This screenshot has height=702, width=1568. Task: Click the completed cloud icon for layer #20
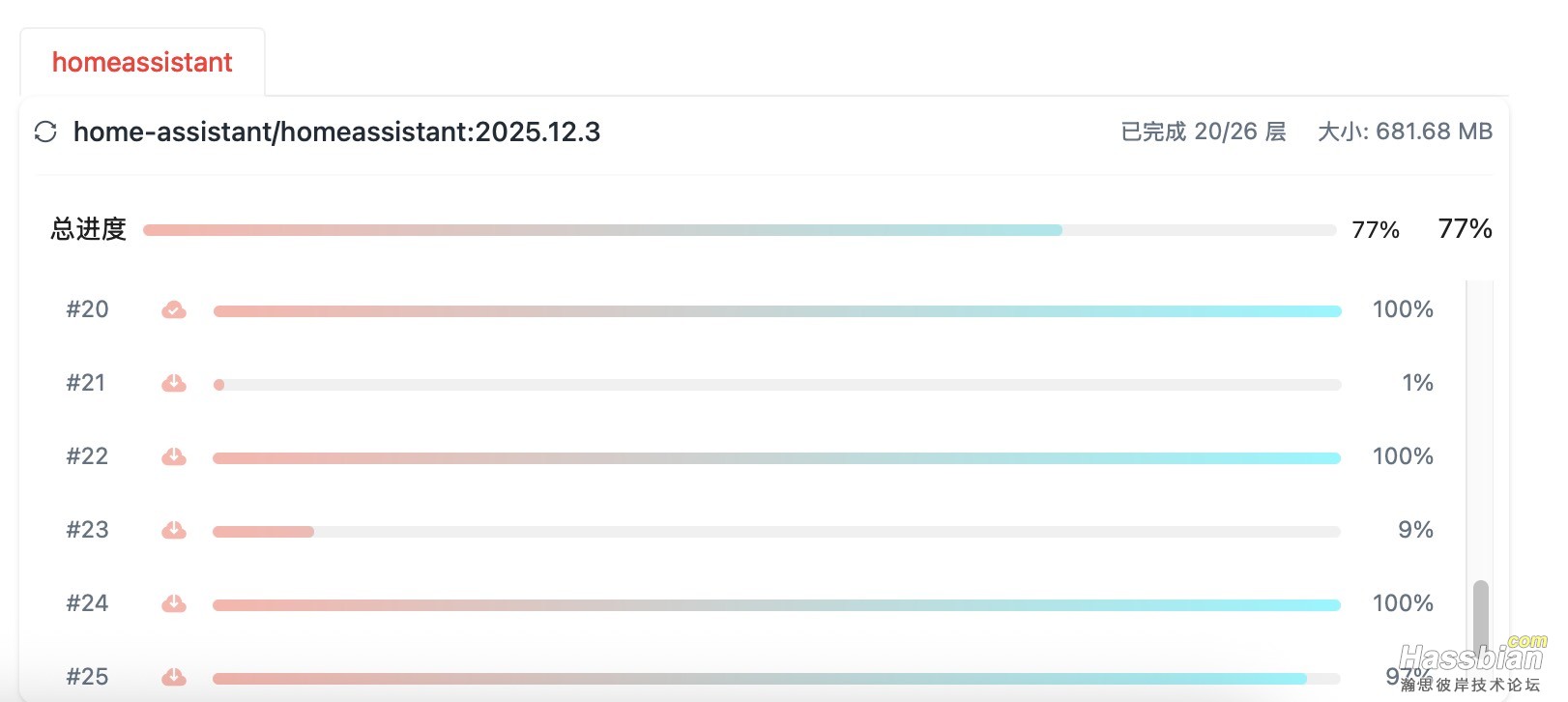[x=174, y=309]
